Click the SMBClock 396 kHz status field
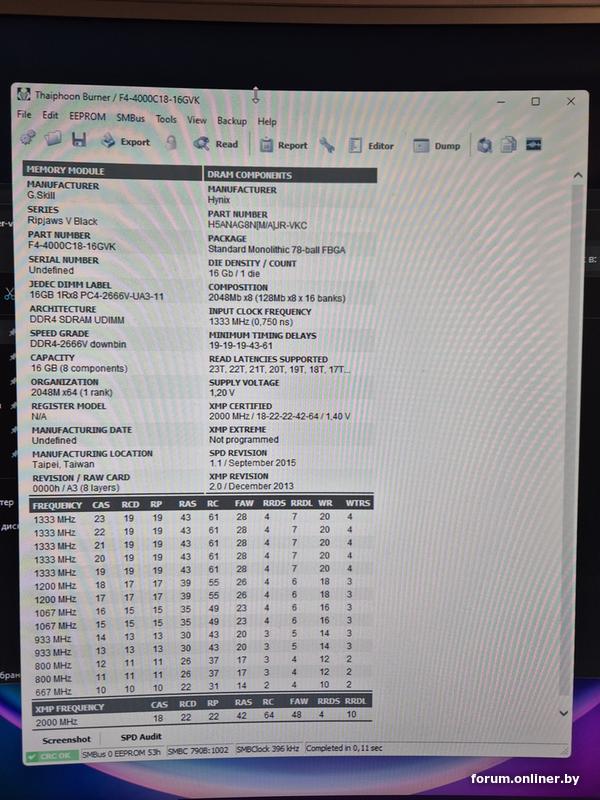The image size is (600, 800). pyautogui.click(x=267, y=749)
